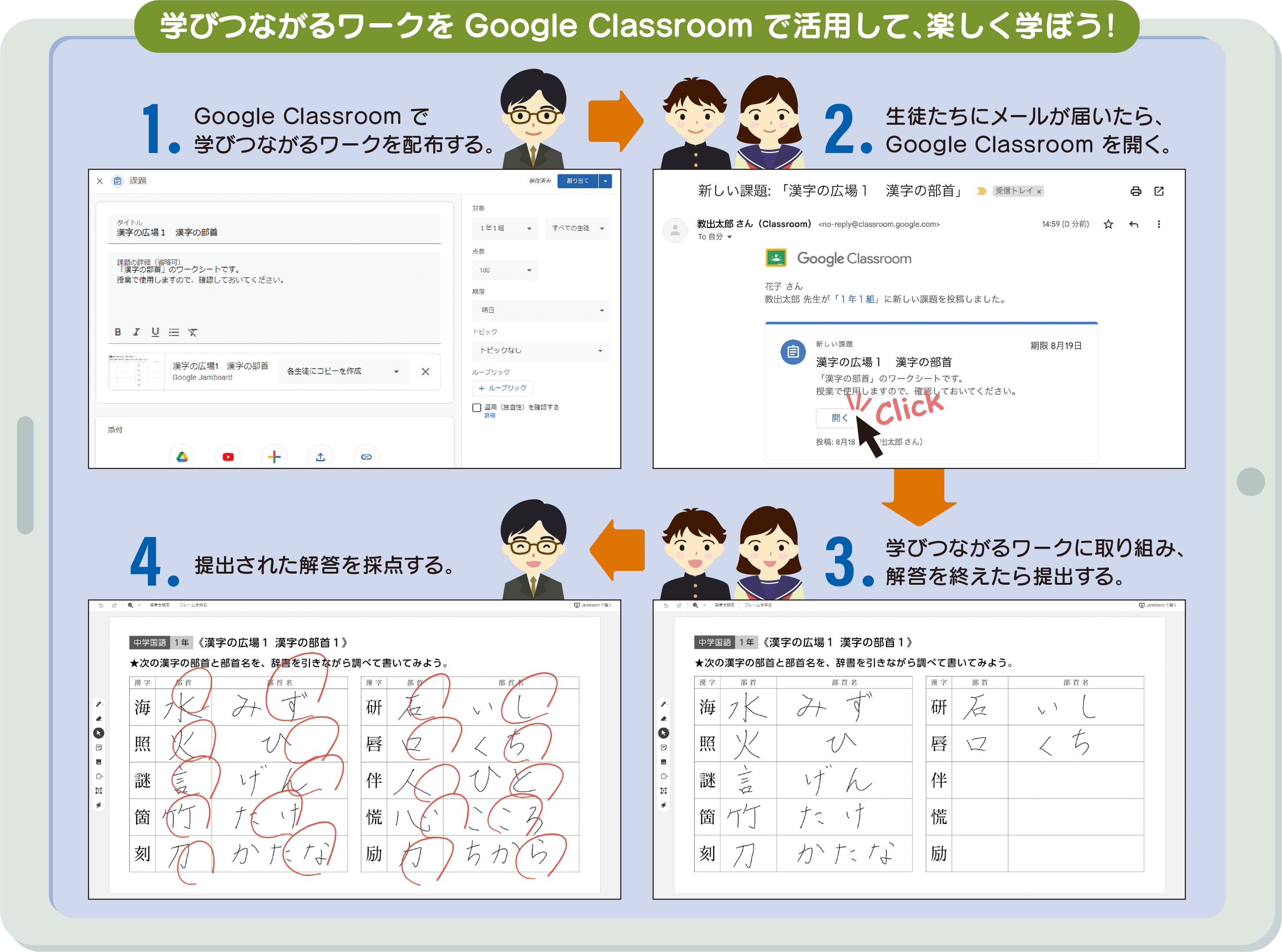Open the 1年1組 class dropdown

pos(505,228)
